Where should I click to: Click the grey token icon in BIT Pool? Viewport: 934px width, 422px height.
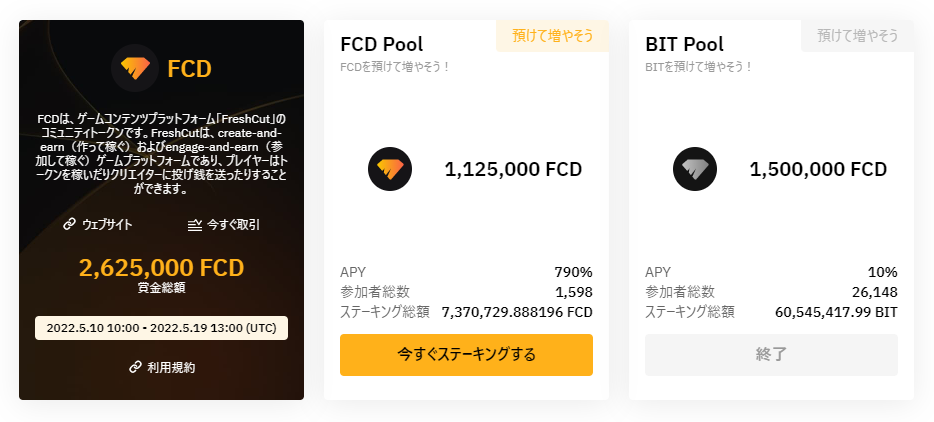pyautogui.click(x=695, y=169)
